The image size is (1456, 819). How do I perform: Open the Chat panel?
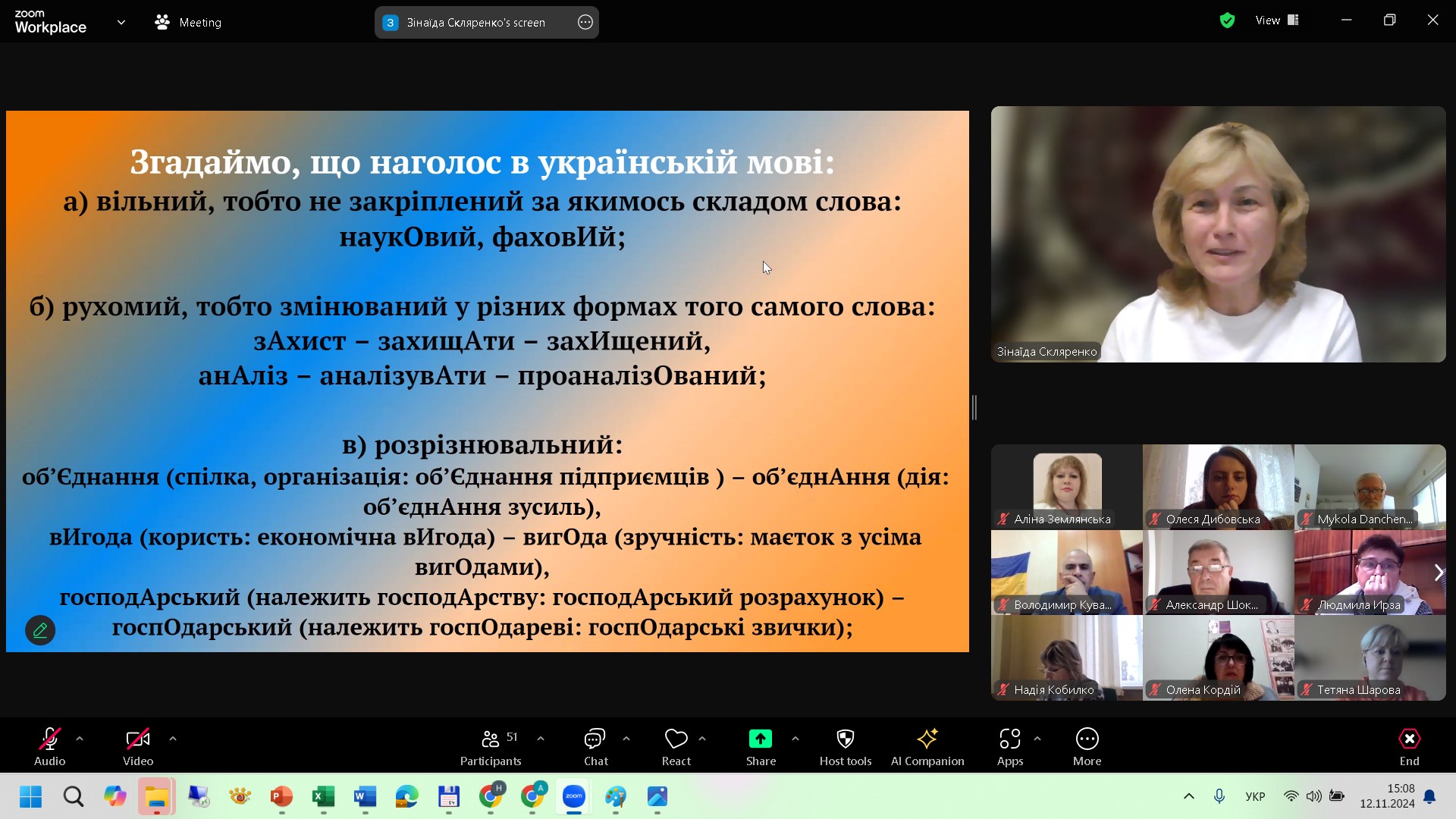595,747
